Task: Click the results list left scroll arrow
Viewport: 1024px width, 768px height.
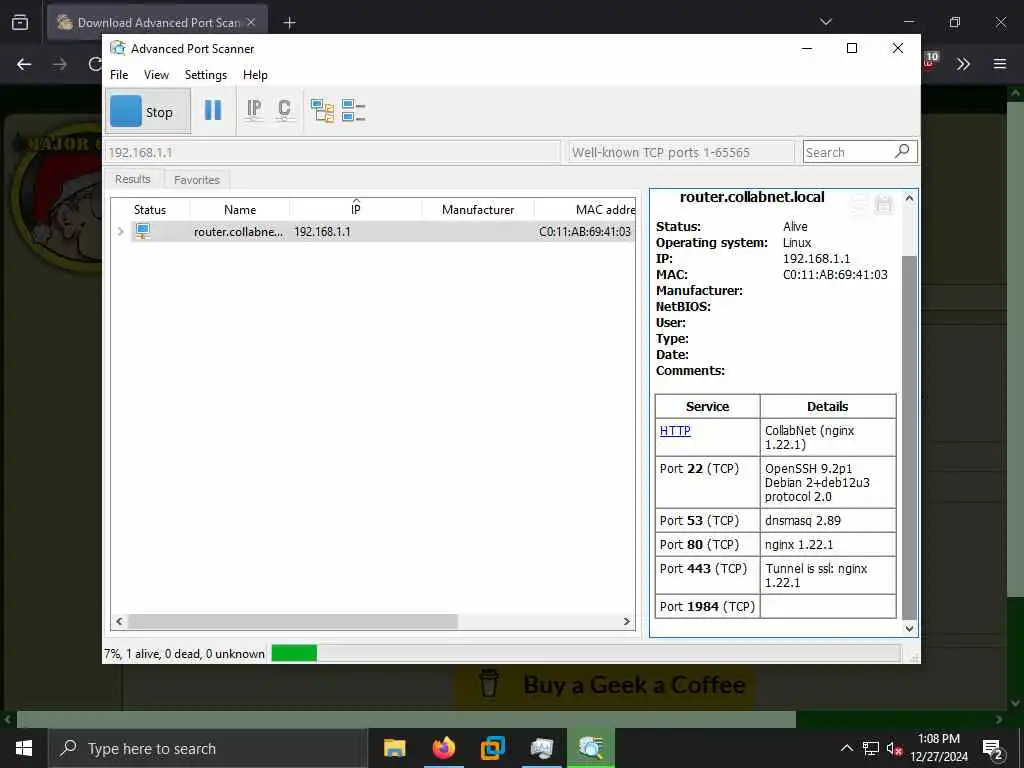Action: click(119, 622)
